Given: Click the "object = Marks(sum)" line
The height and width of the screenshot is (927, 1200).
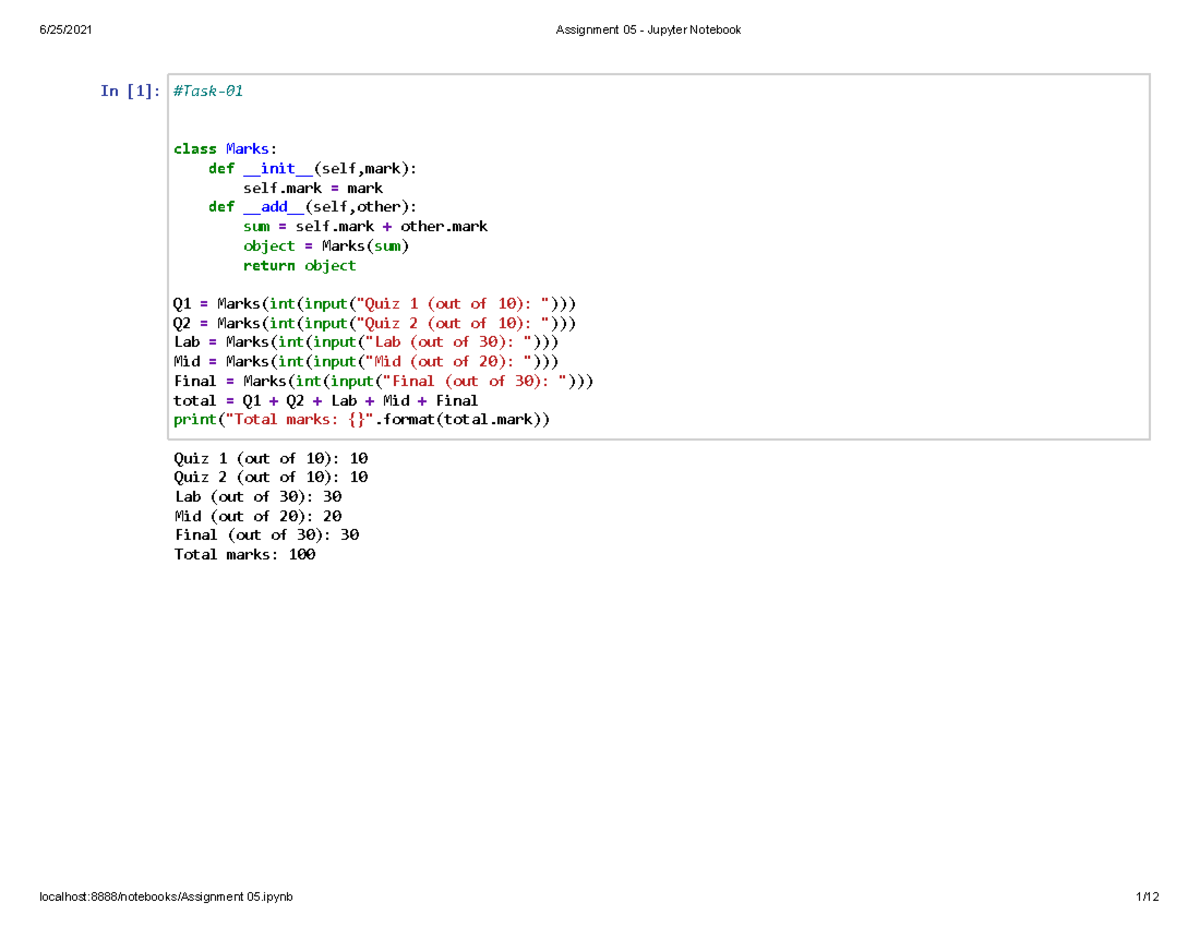Looking at the screenshot, I should click(326, 246).
